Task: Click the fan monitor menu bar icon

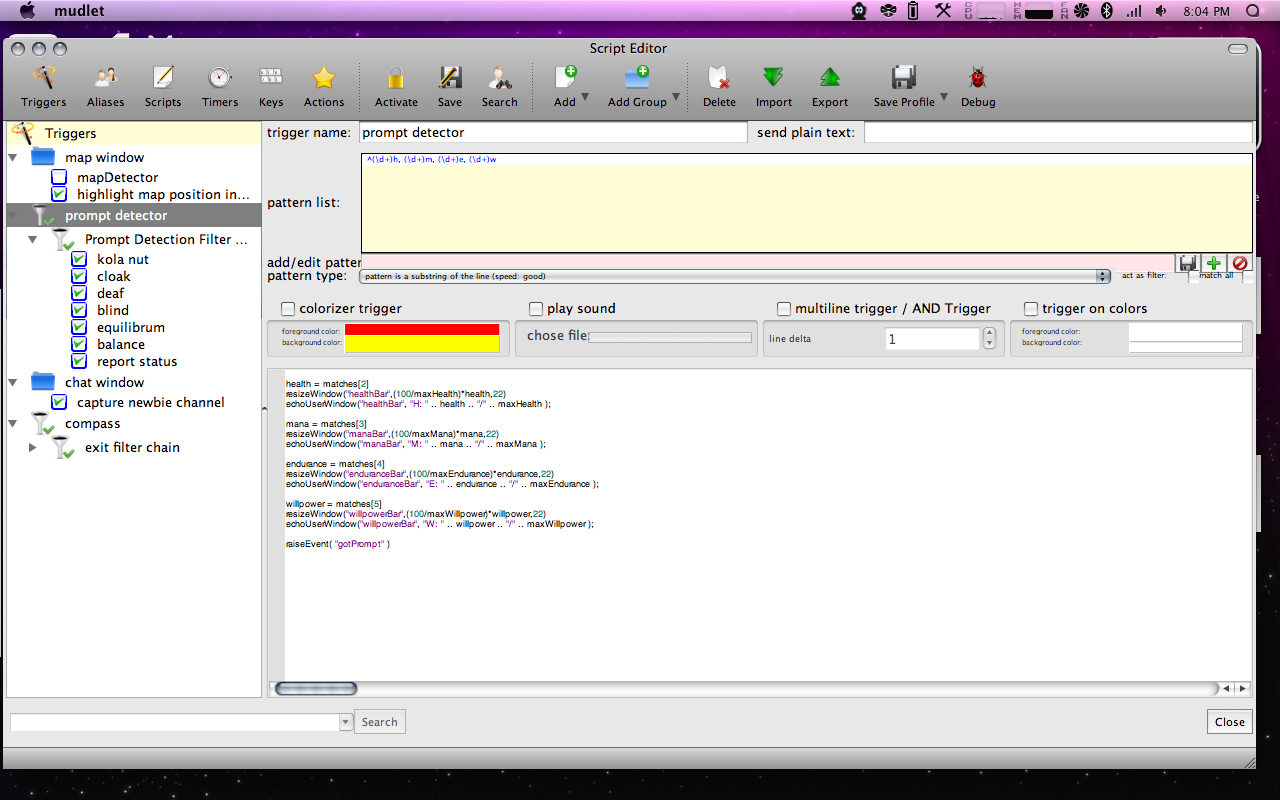Action: [x=1080, y=11]
